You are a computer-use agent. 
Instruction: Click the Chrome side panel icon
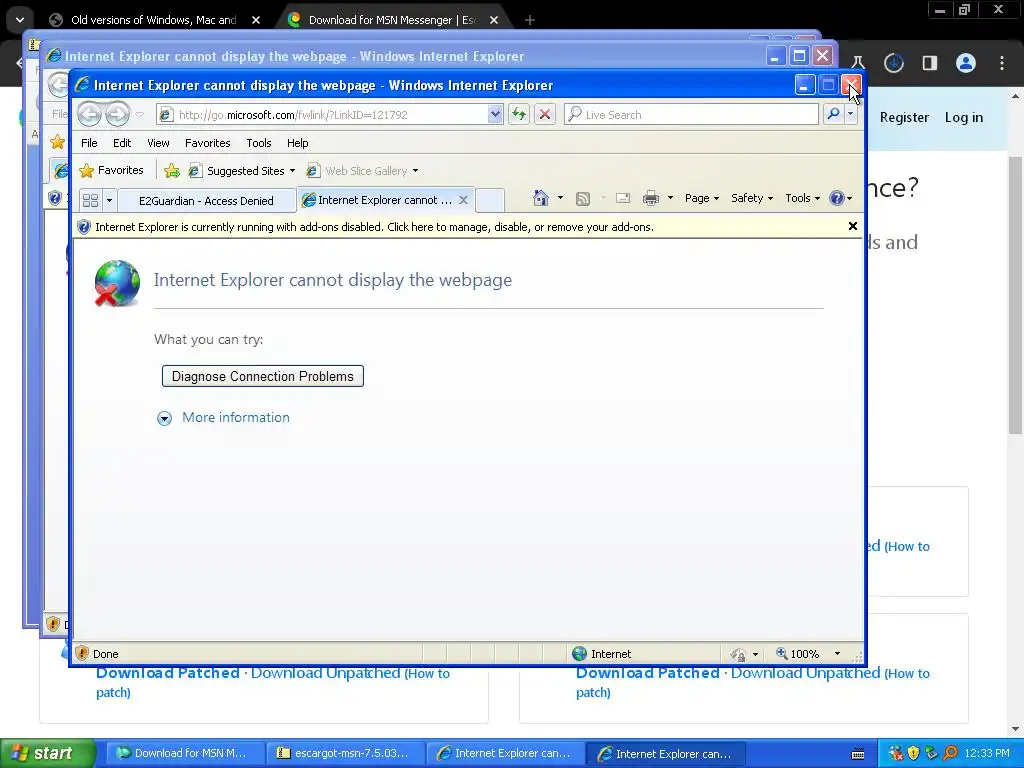coord(929,63)
